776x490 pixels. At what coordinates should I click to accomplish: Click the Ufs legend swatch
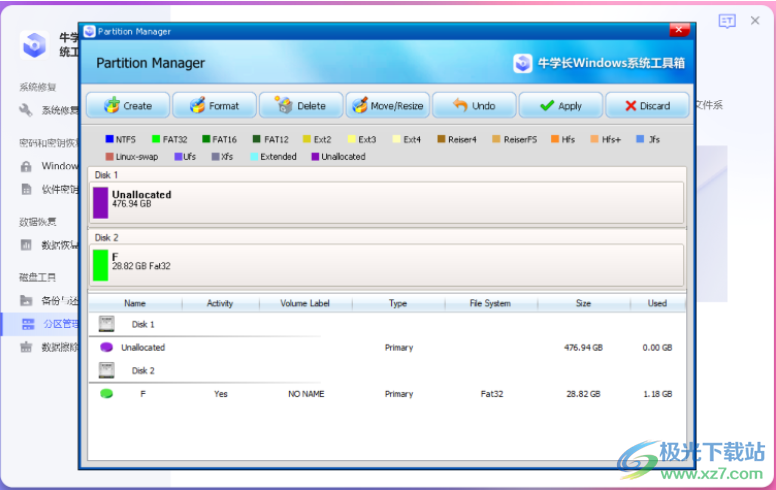point(178,156)
